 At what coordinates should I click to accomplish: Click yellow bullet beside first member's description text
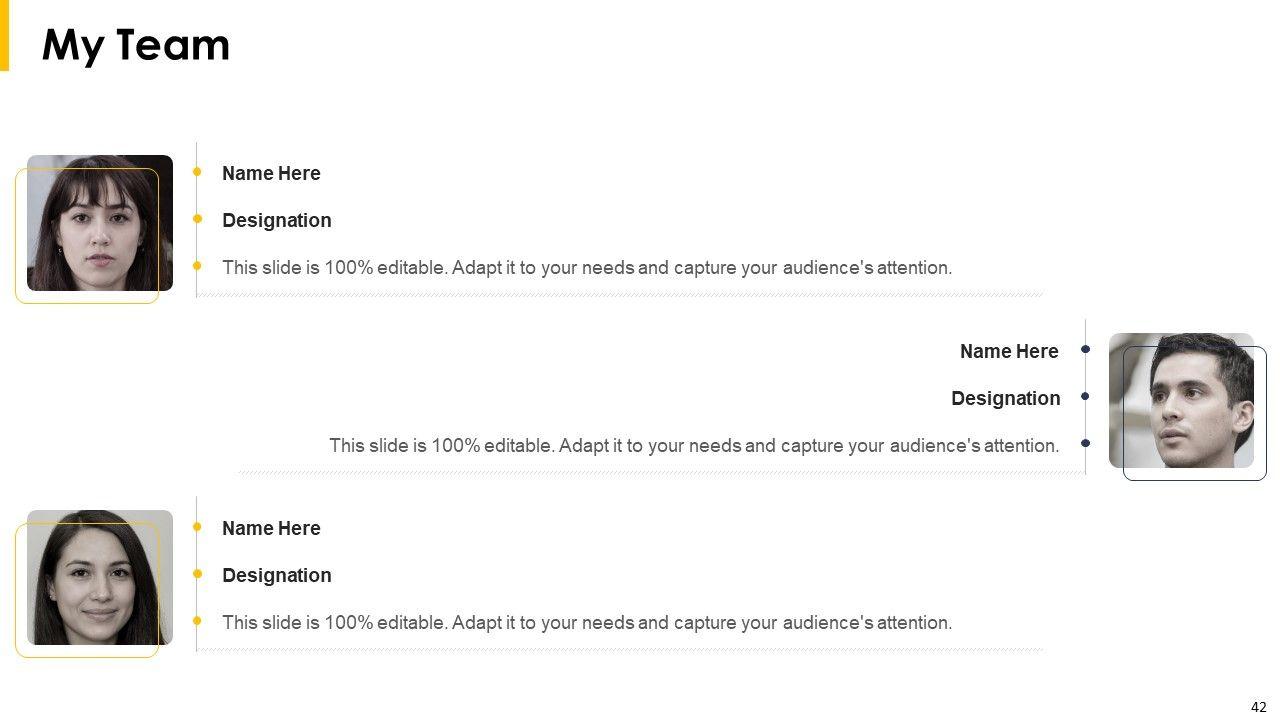(x=197, y=266)
